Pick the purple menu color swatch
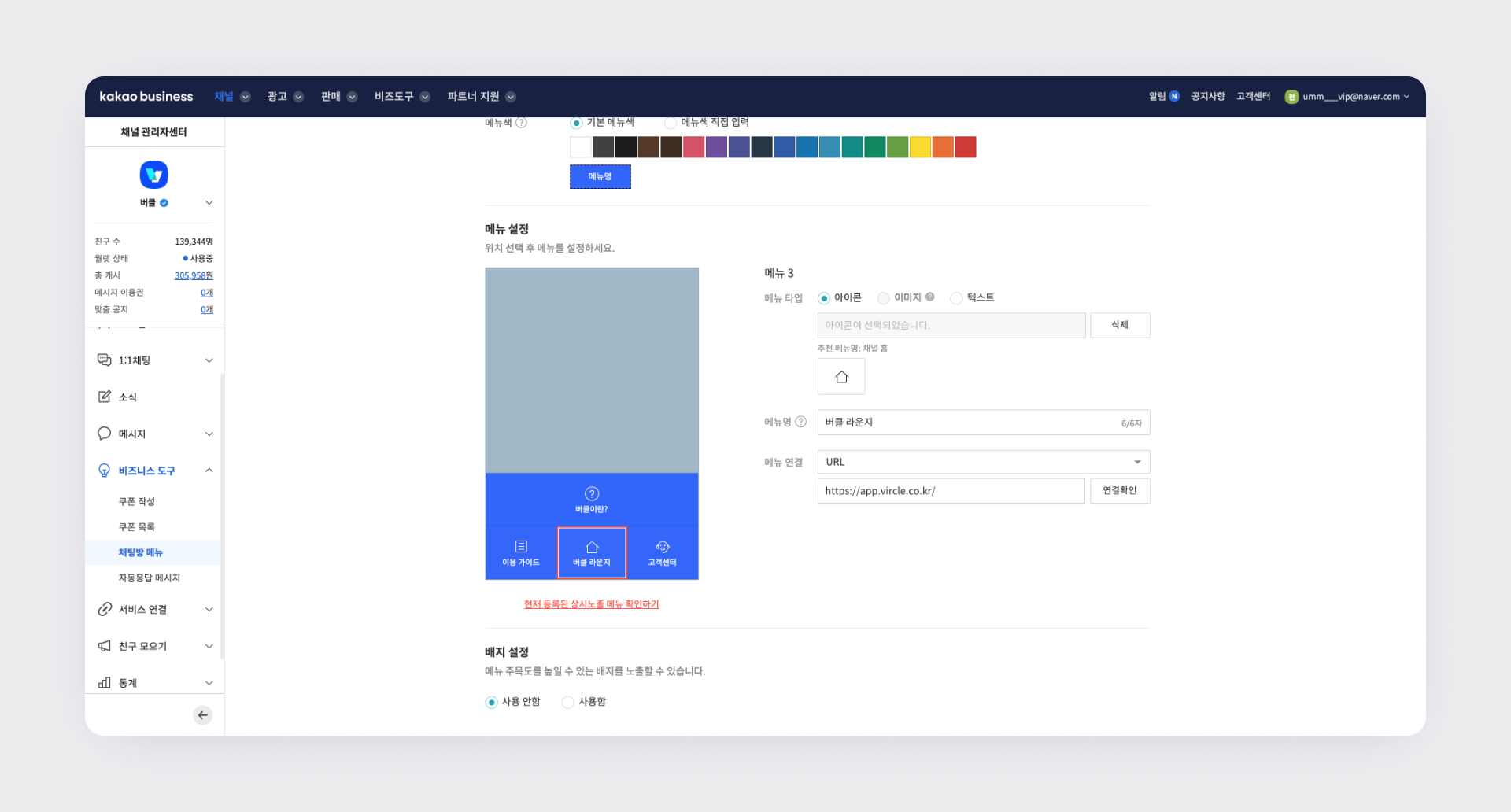 716,147
